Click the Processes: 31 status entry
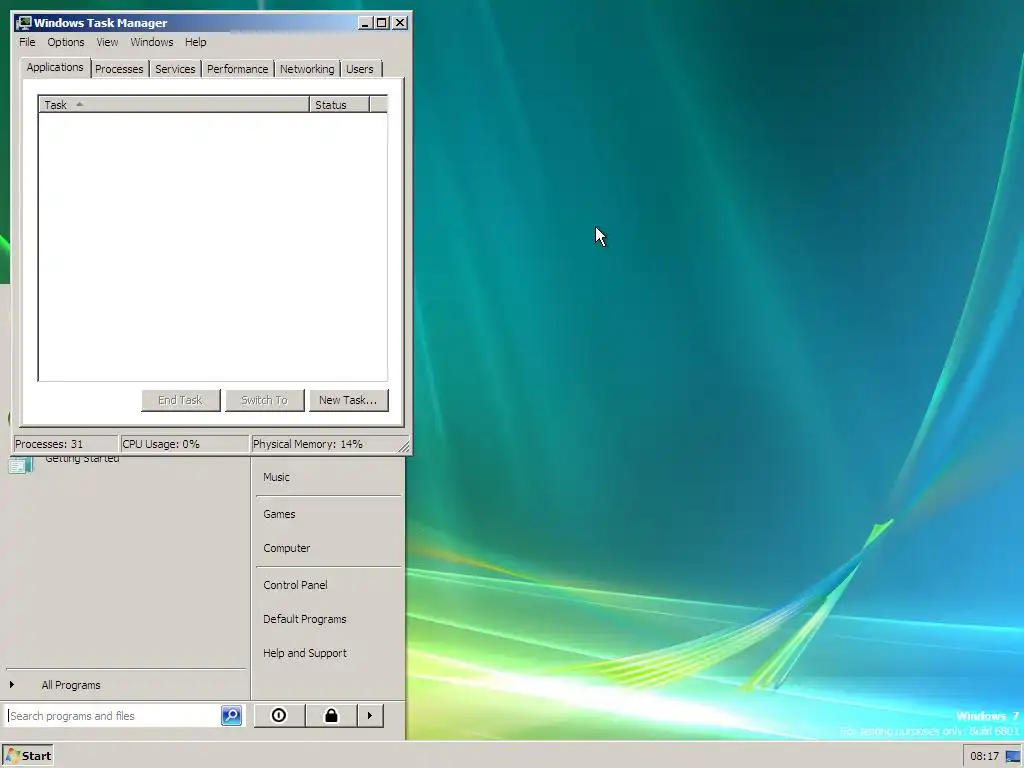1024x768 pixels. point(65,444)
